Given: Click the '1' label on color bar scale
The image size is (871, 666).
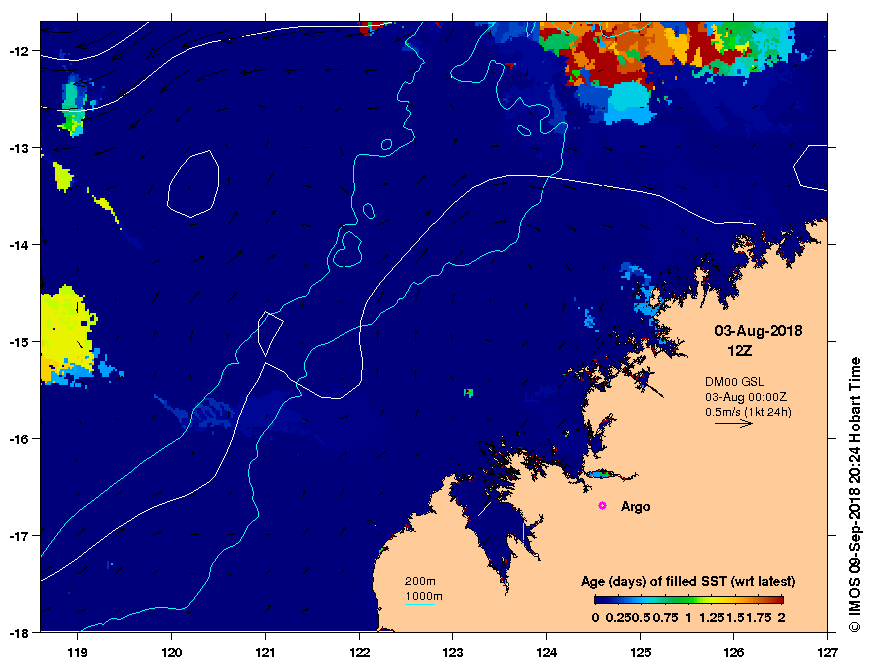Looking at the screenshot, I should (x=688, y=618).
